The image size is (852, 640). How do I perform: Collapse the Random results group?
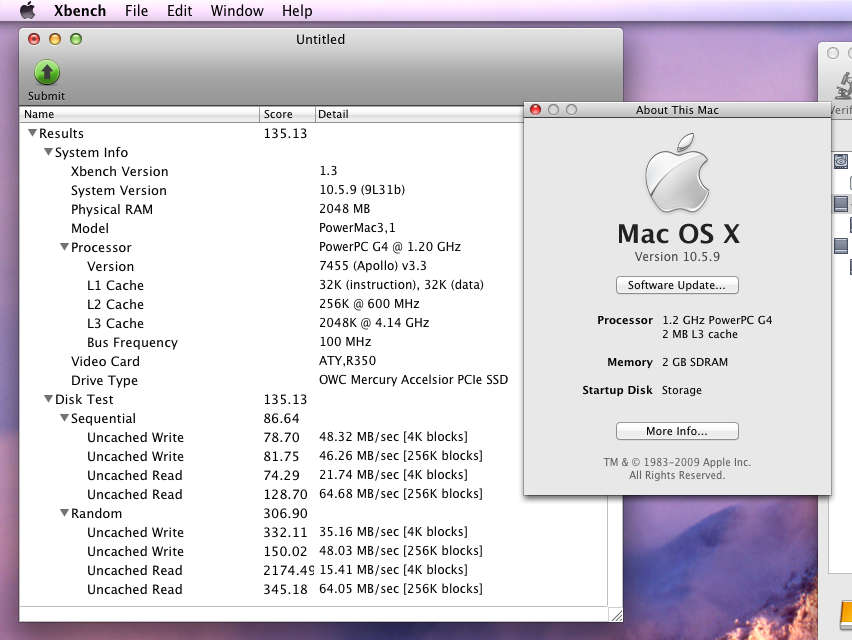click(63, 513)
